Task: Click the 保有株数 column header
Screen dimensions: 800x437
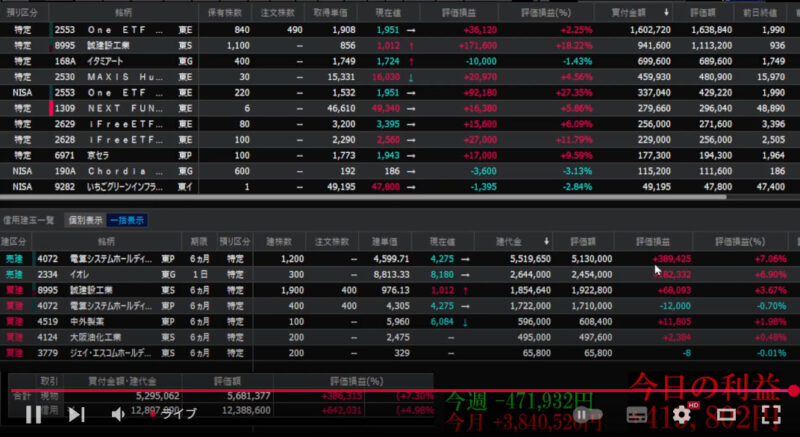Action: pyautogui.click(x=225, y=12)
